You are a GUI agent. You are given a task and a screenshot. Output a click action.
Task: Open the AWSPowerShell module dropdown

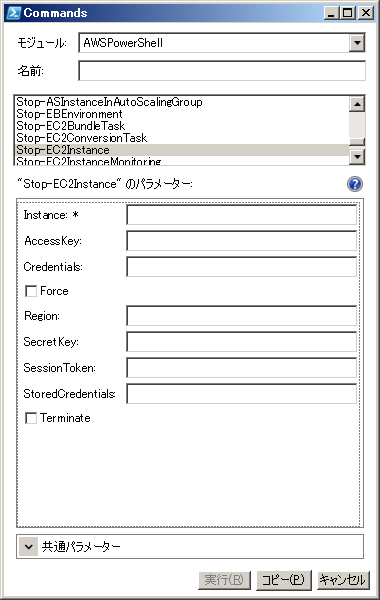pos(357,42)
